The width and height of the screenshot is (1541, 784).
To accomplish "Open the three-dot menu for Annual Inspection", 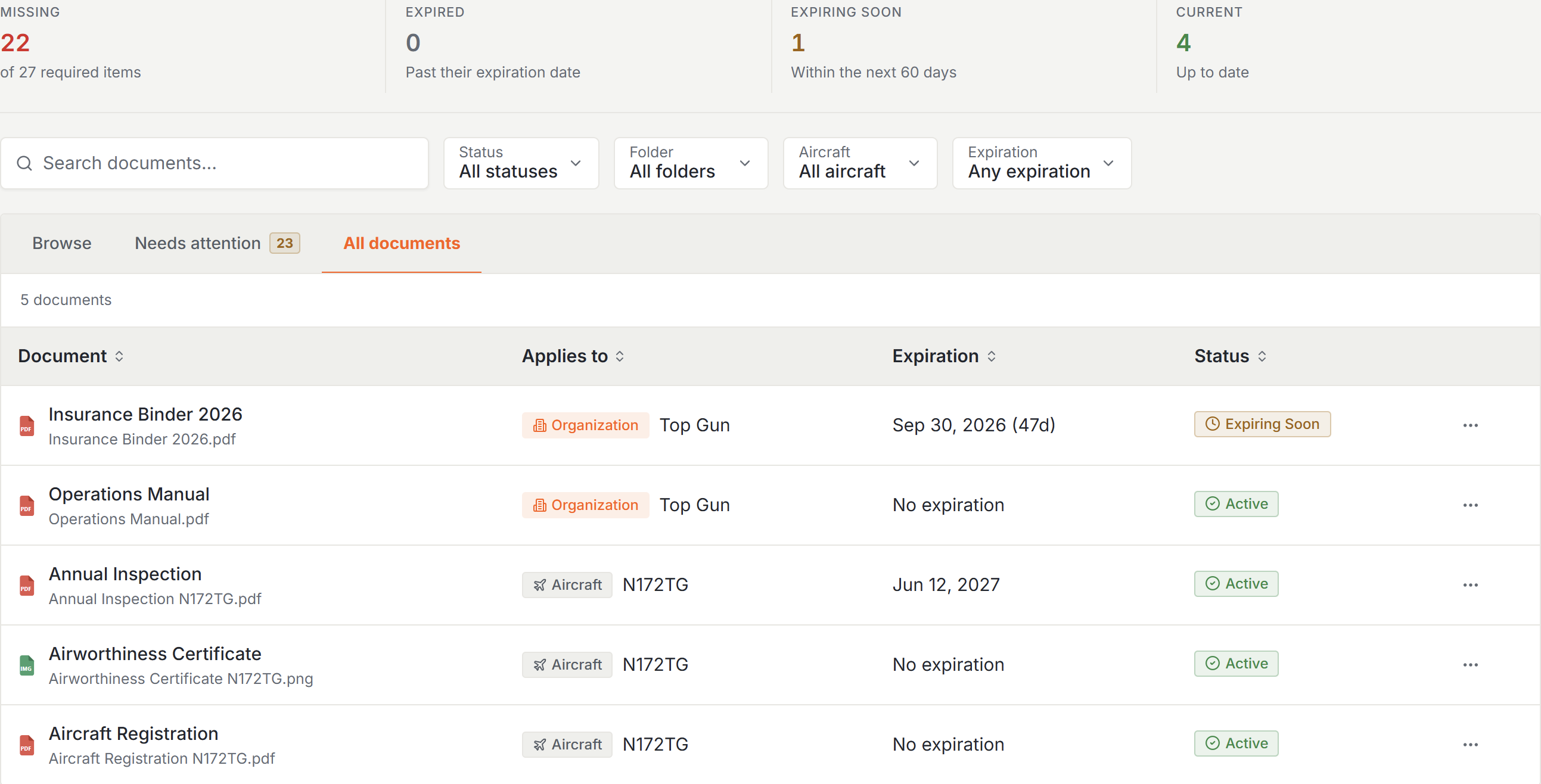I will coord(1470,585).
